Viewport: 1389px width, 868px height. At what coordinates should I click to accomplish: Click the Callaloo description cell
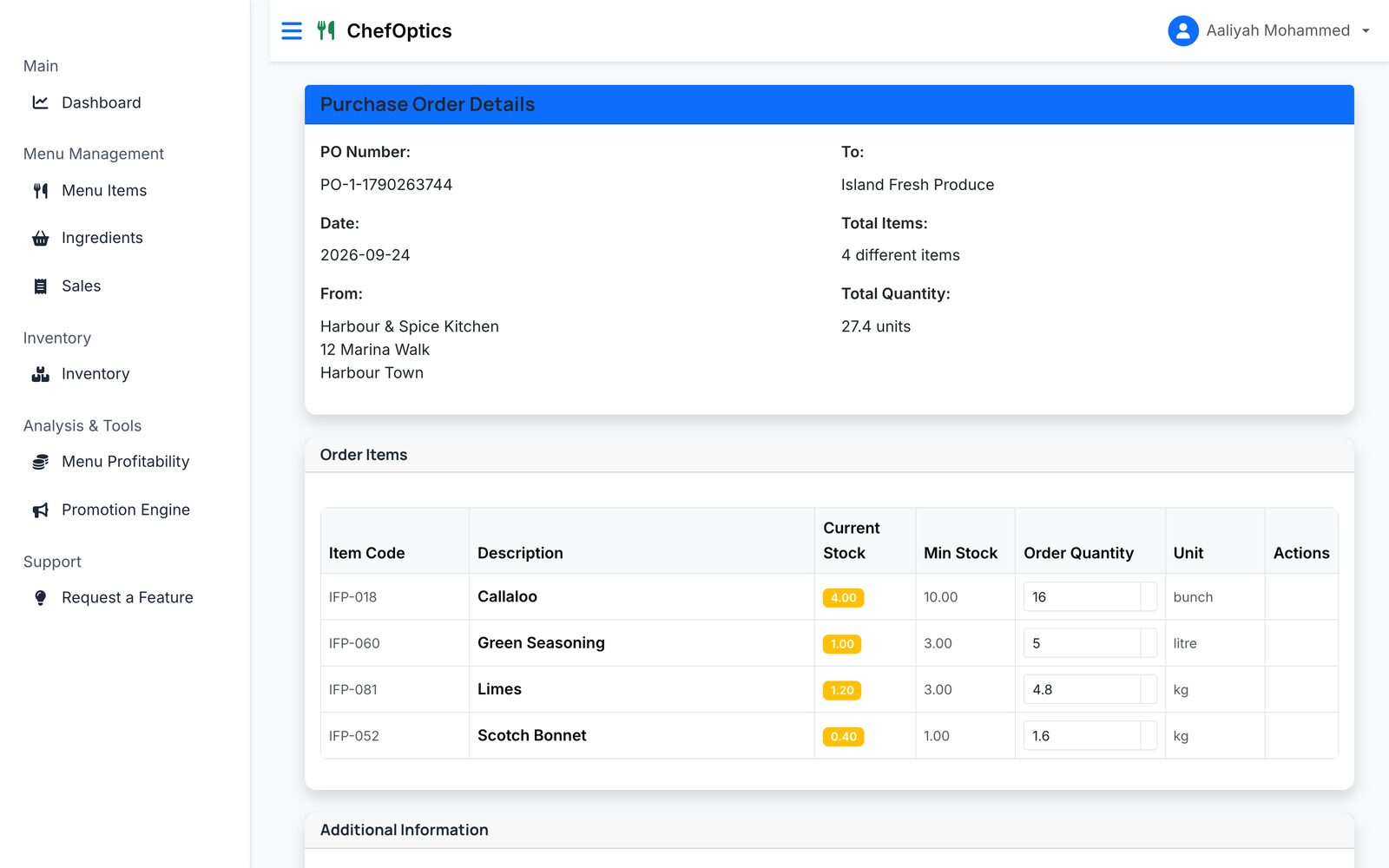point(642,596)
